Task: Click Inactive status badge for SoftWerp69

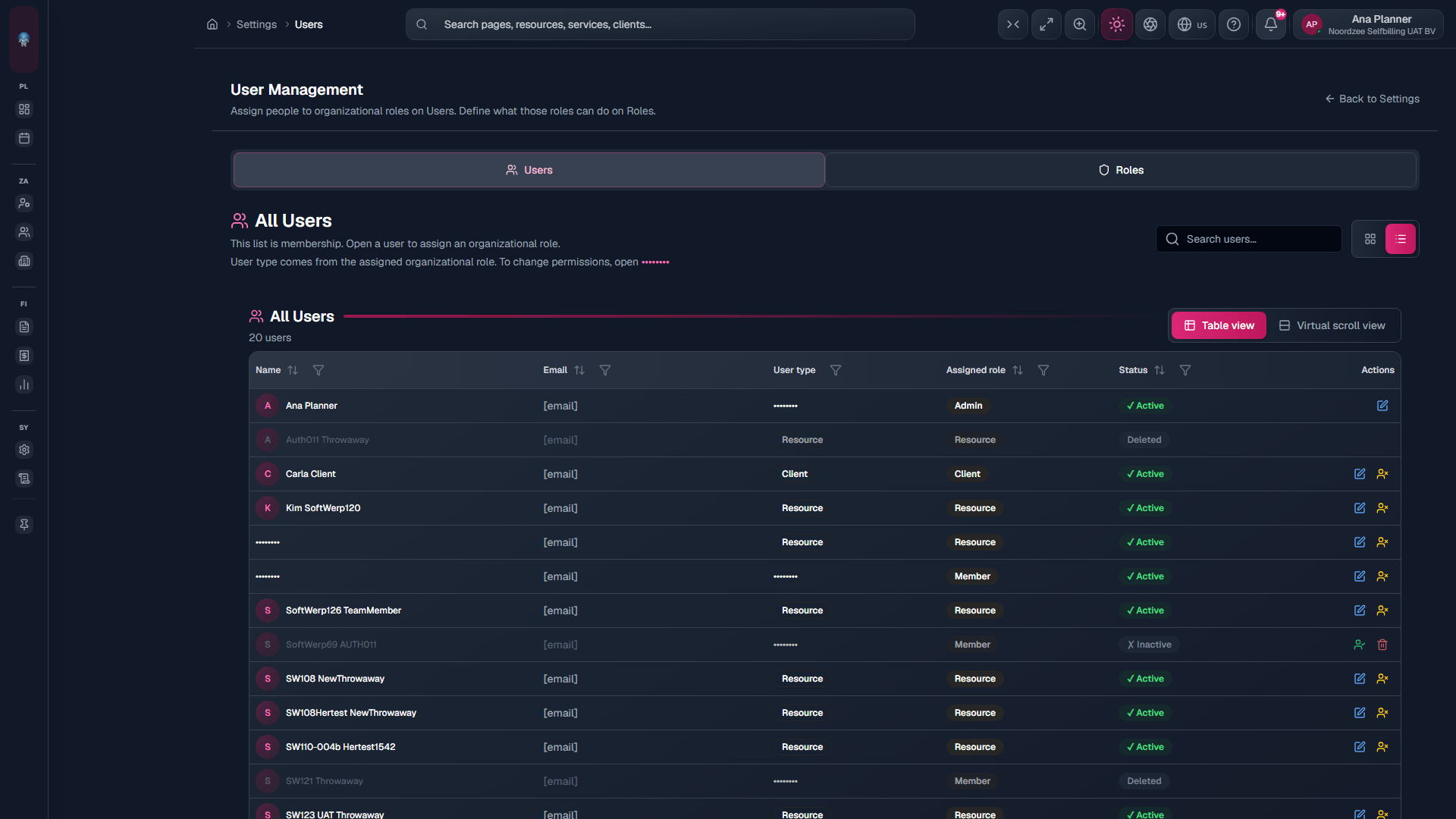Action: pyautogui.click(x=1149, y=645)
